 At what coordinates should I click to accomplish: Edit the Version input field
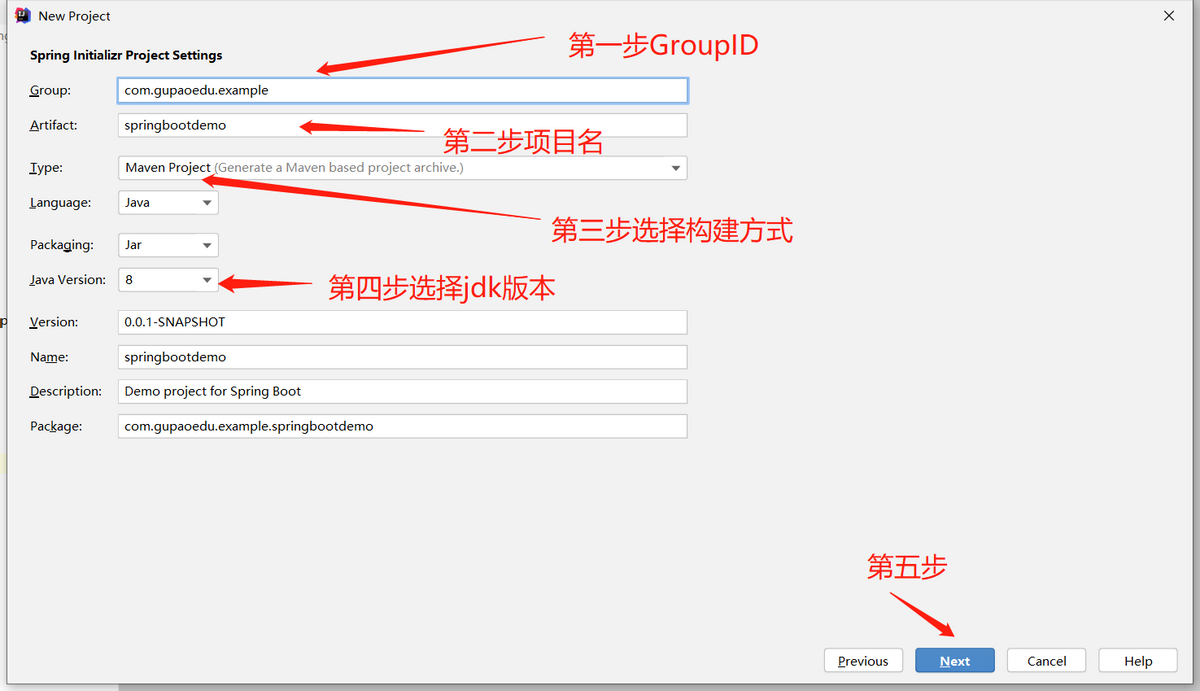point(403,322)
